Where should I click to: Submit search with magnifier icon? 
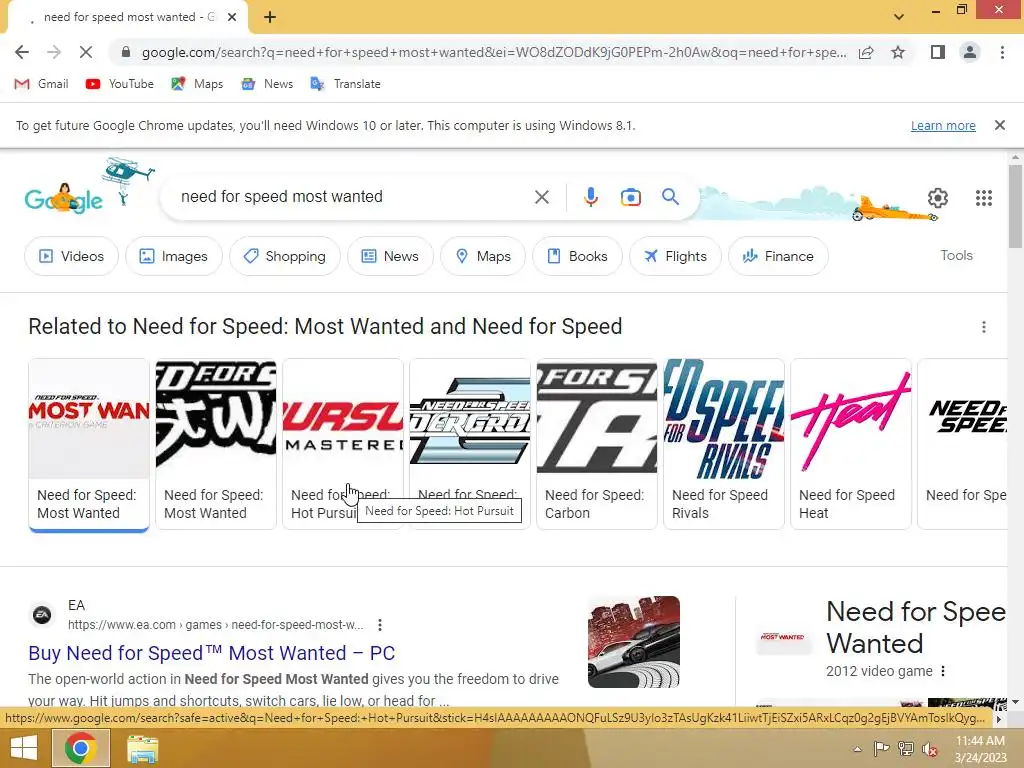coord(670,197)
